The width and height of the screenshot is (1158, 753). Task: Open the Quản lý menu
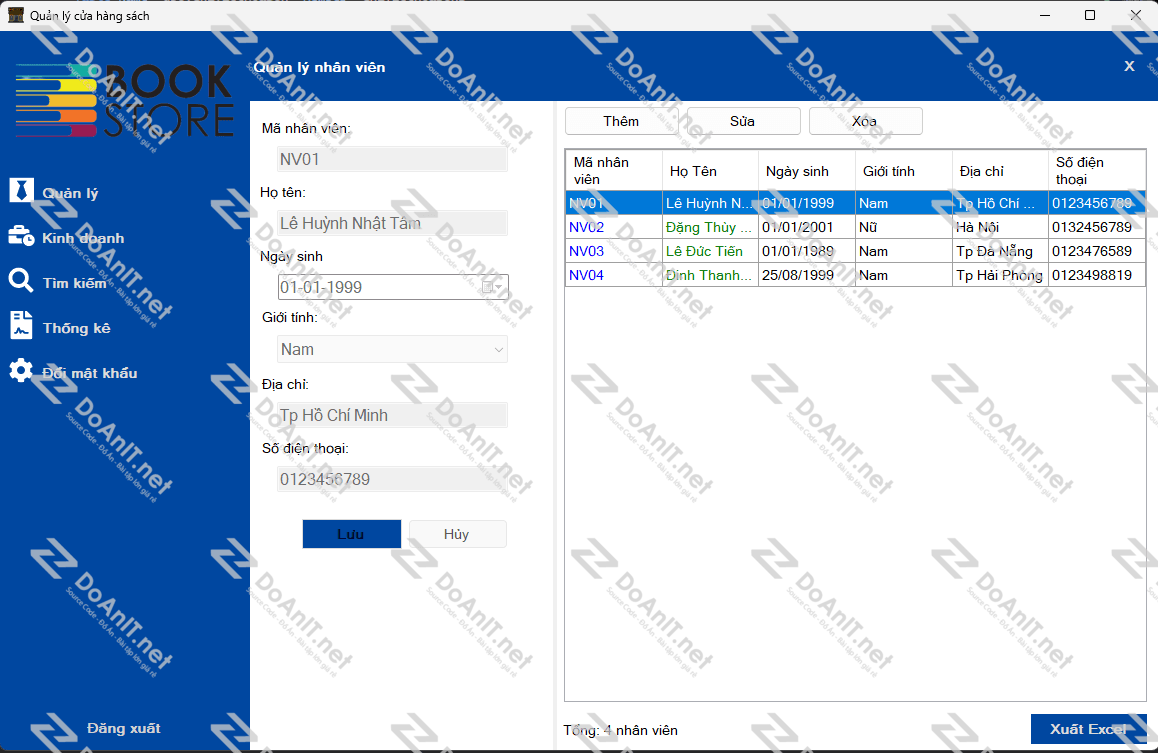[70, 193]
